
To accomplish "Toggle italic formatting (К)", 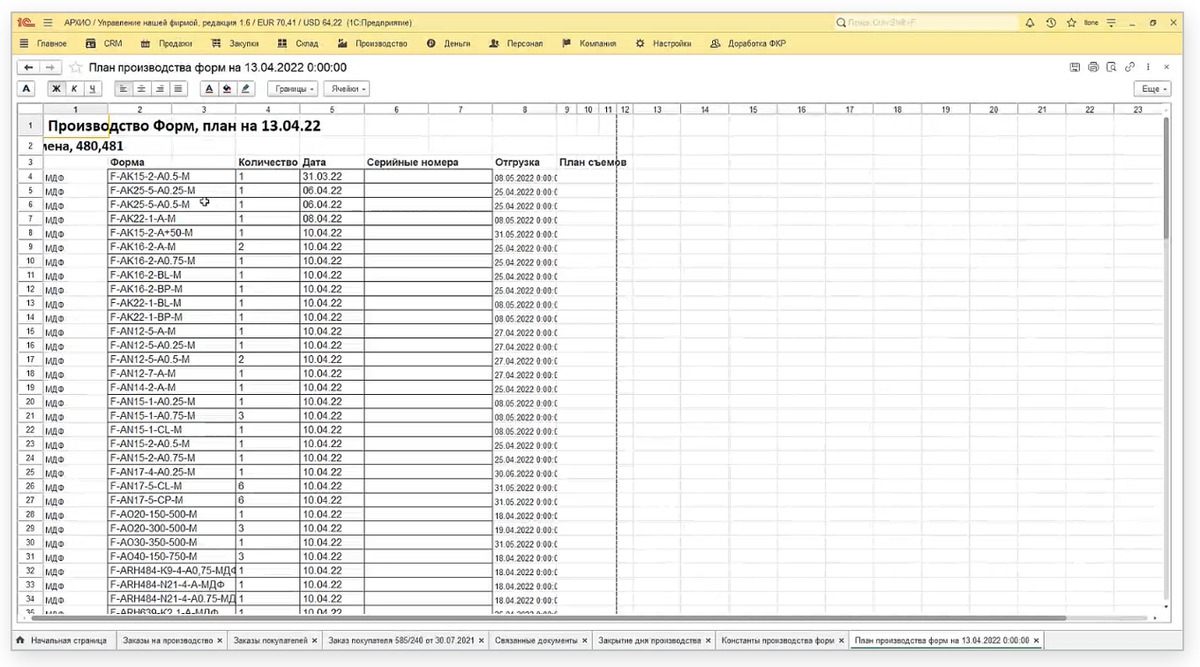I will 75,89.
